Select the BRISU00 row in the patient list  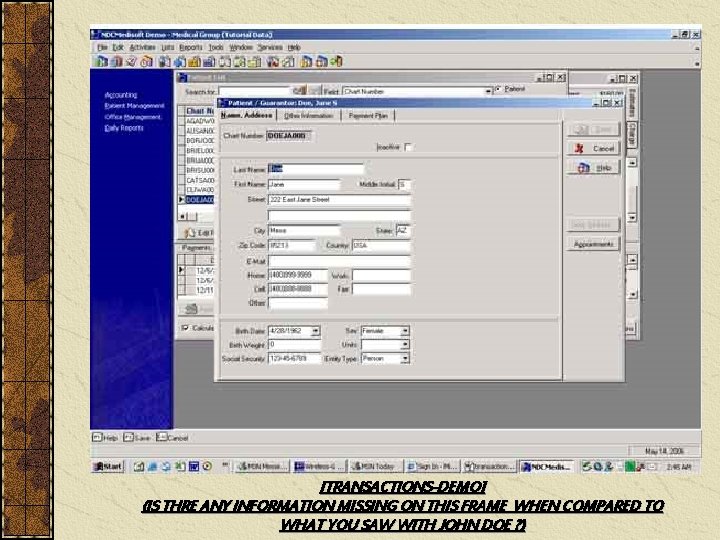(x=199, y=170)
